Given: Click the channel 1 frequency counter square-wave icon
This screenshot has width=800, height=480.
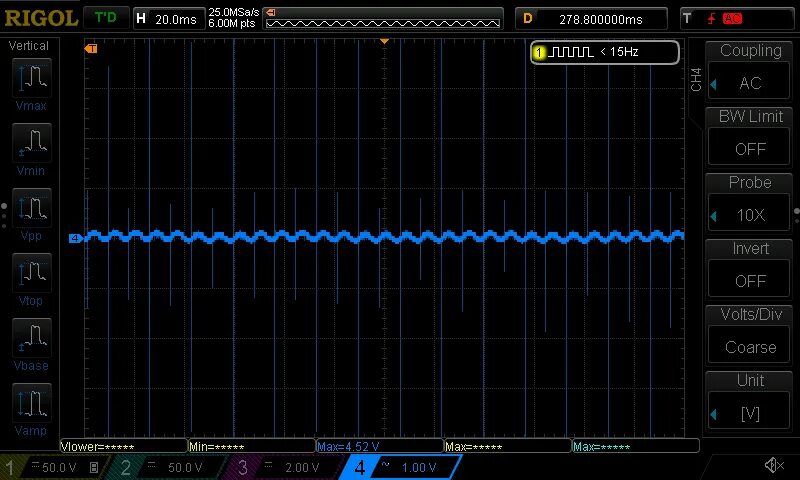Looking at the screenshot, I should (571, 52).
